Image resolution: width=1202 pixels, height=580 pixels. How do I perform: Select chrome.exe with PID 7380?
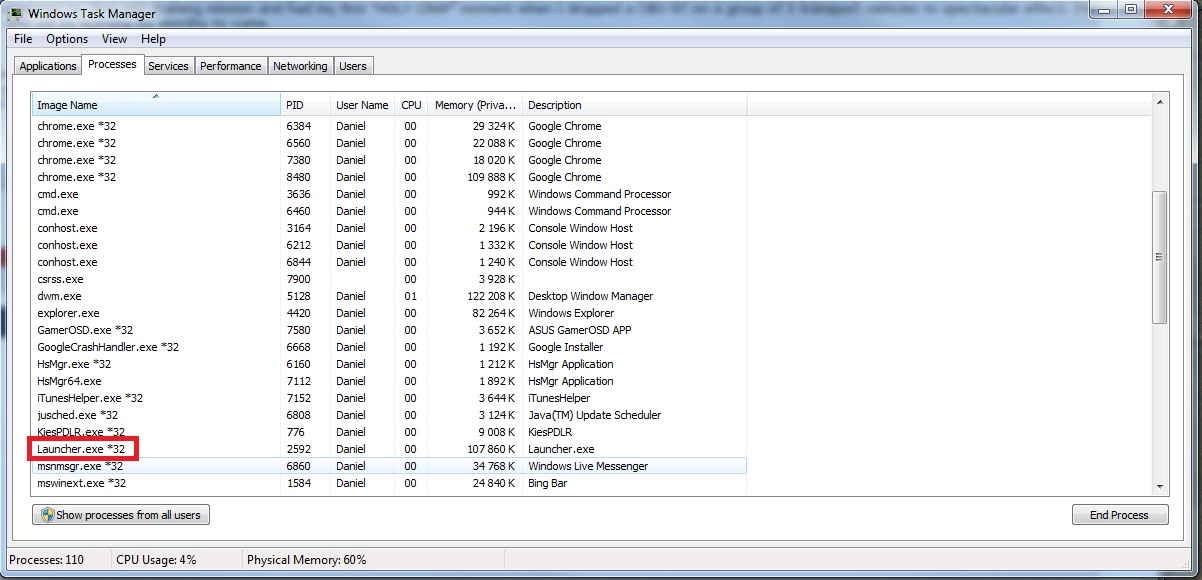[389, 160]
